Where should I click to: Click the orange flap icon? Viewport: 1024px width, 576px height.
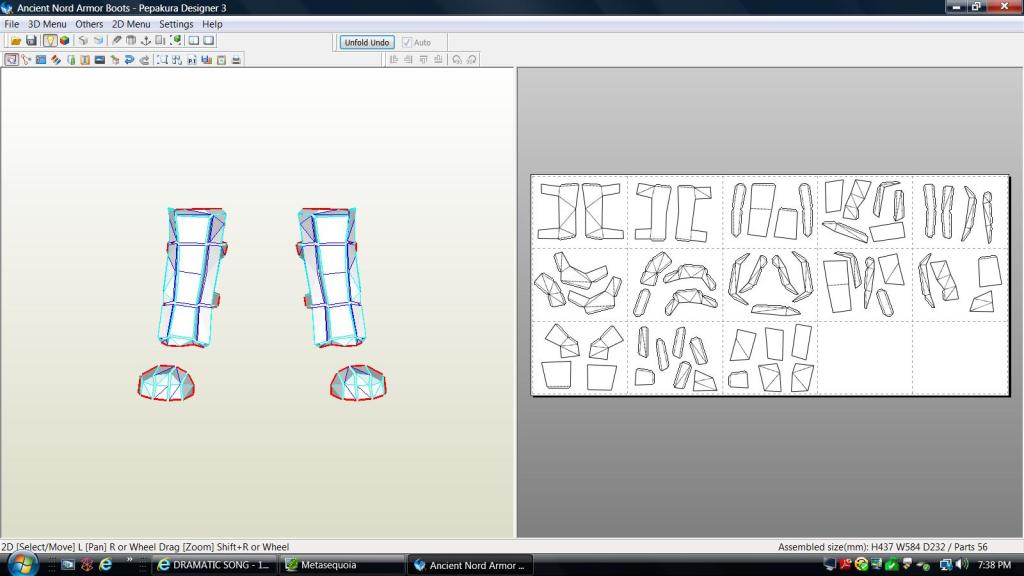[85, 59]
